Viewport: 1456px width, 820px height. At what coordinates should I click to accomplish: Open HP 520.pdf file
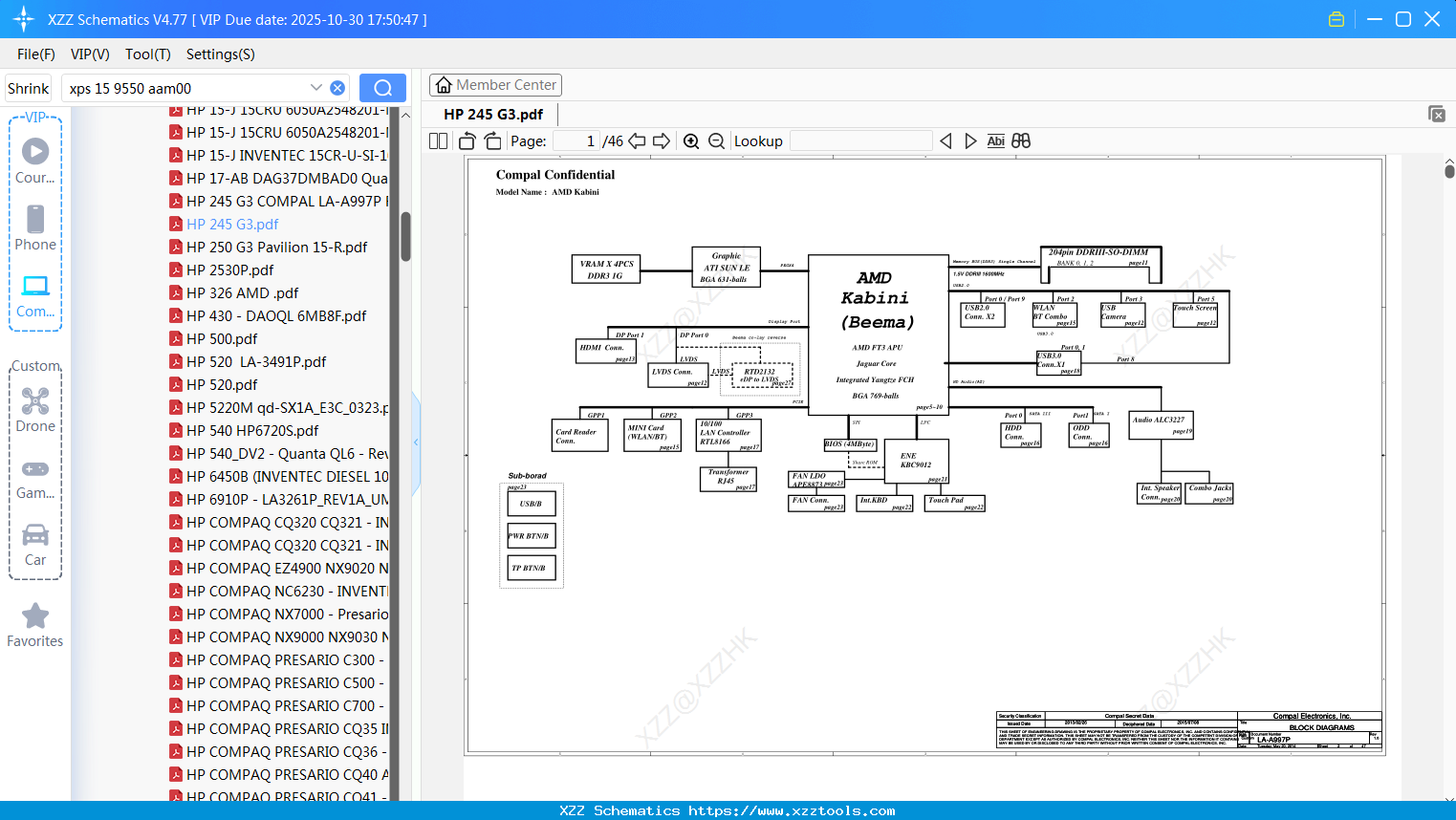point(214,384)
